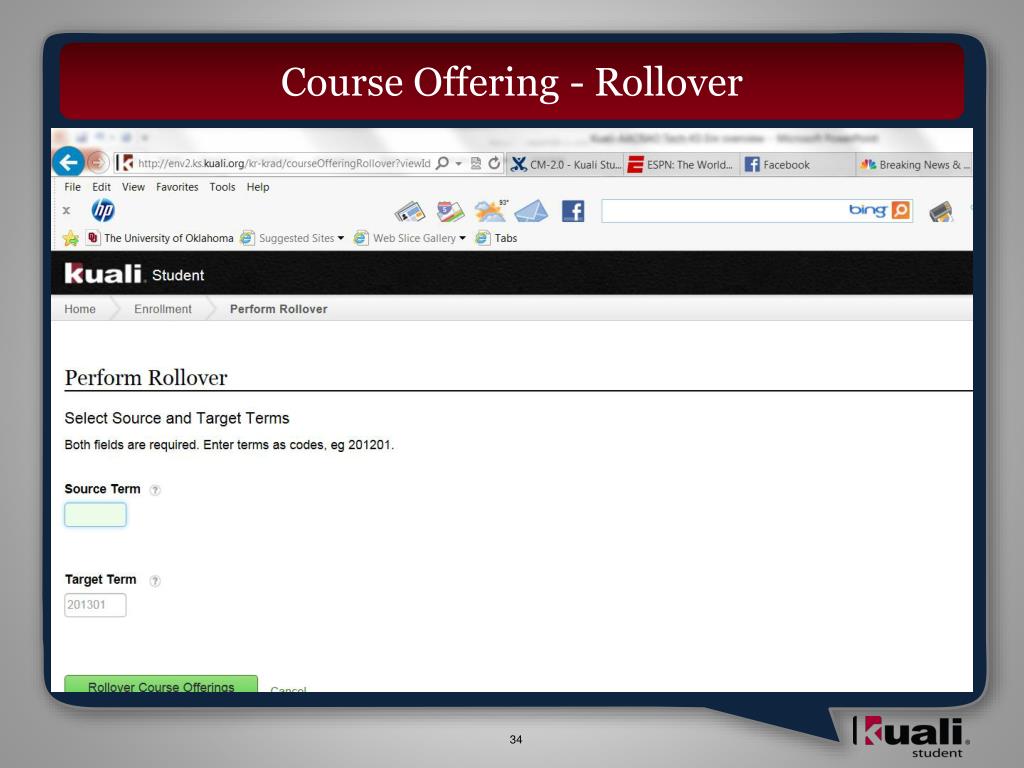The image size is (1024, 768).
Task: Click the Rollover Course Offerings button
Action: [x=161, y=684]
